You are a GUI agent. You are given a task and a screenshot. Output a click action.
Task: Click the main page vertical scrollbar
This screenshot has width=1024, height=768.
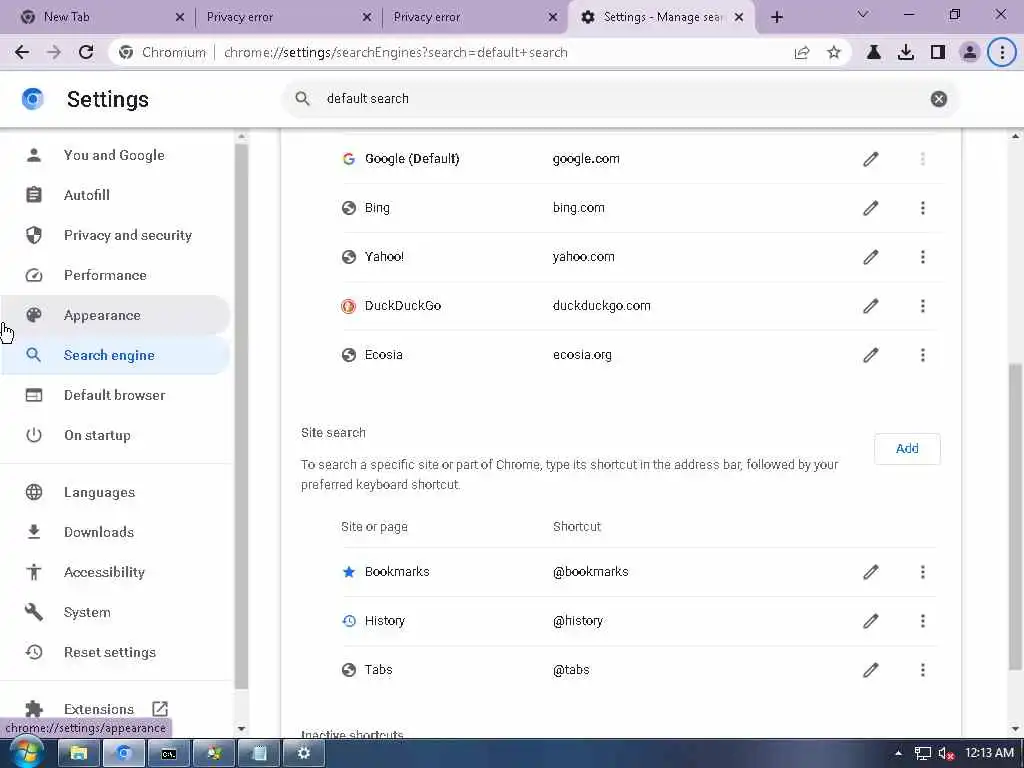click(x=1015, y=516)
